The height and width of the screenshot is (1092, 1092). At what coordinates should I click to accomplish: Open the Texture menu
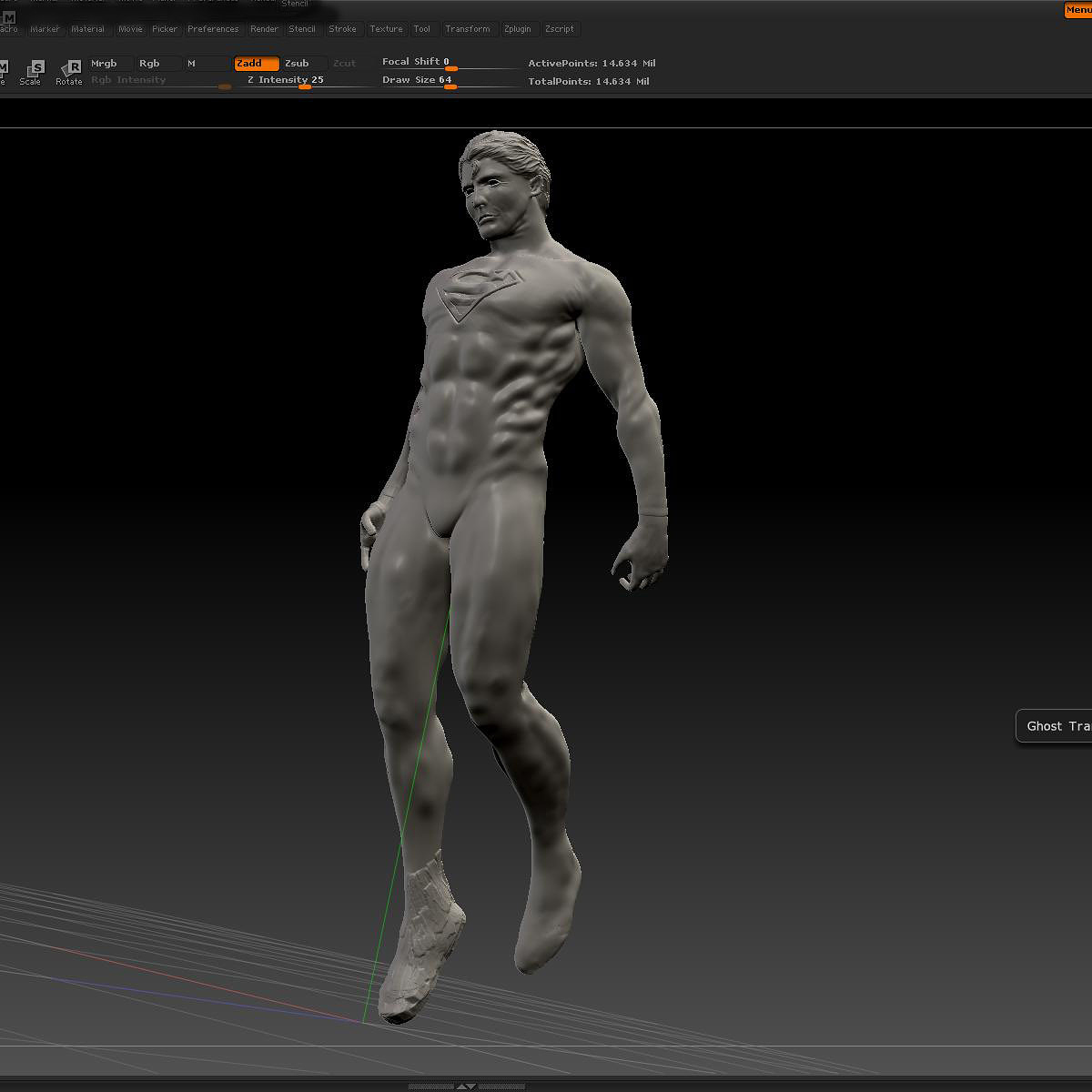(x=386, y=29)
